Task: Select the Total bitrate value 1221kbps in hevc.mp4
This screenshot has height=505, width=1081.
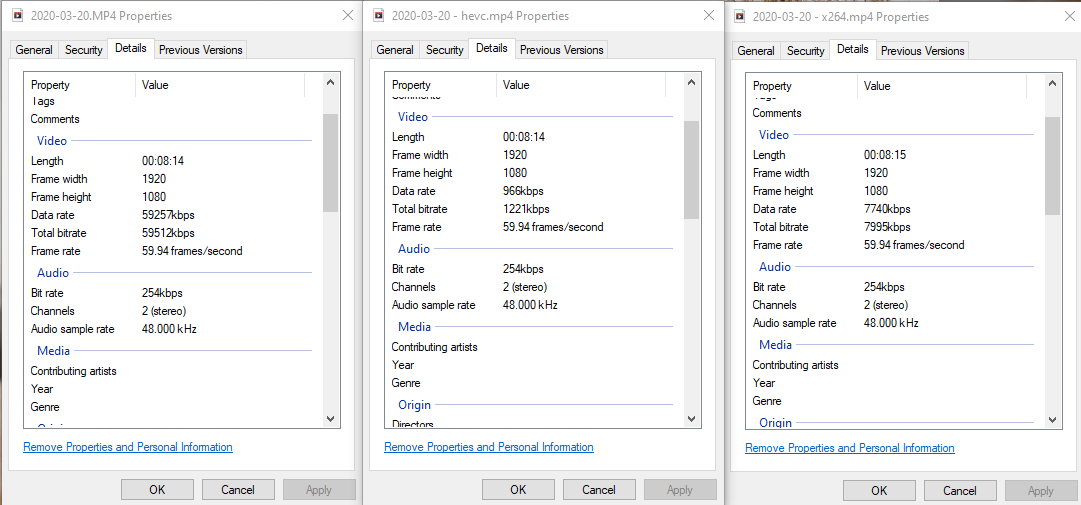Action: [526, 209]
